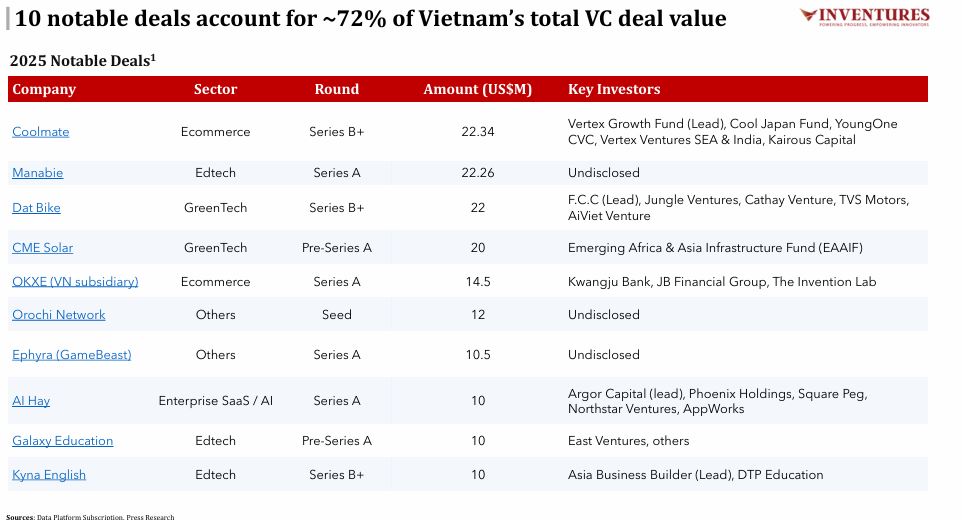Select the Key Investors column header
Screen dimensions: 962x520
[614, 89]
